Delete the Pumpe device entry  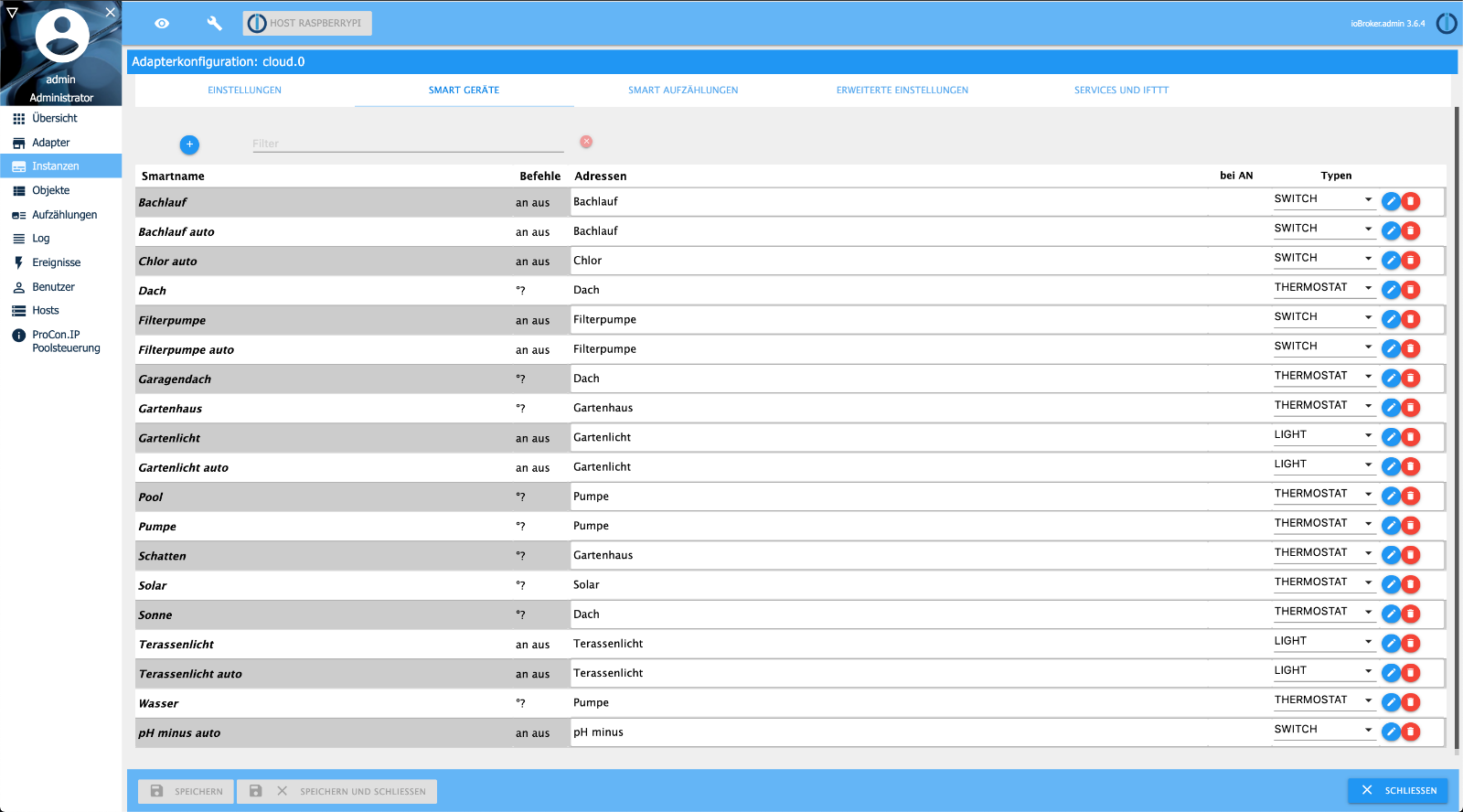click(x=1411, y=526)
